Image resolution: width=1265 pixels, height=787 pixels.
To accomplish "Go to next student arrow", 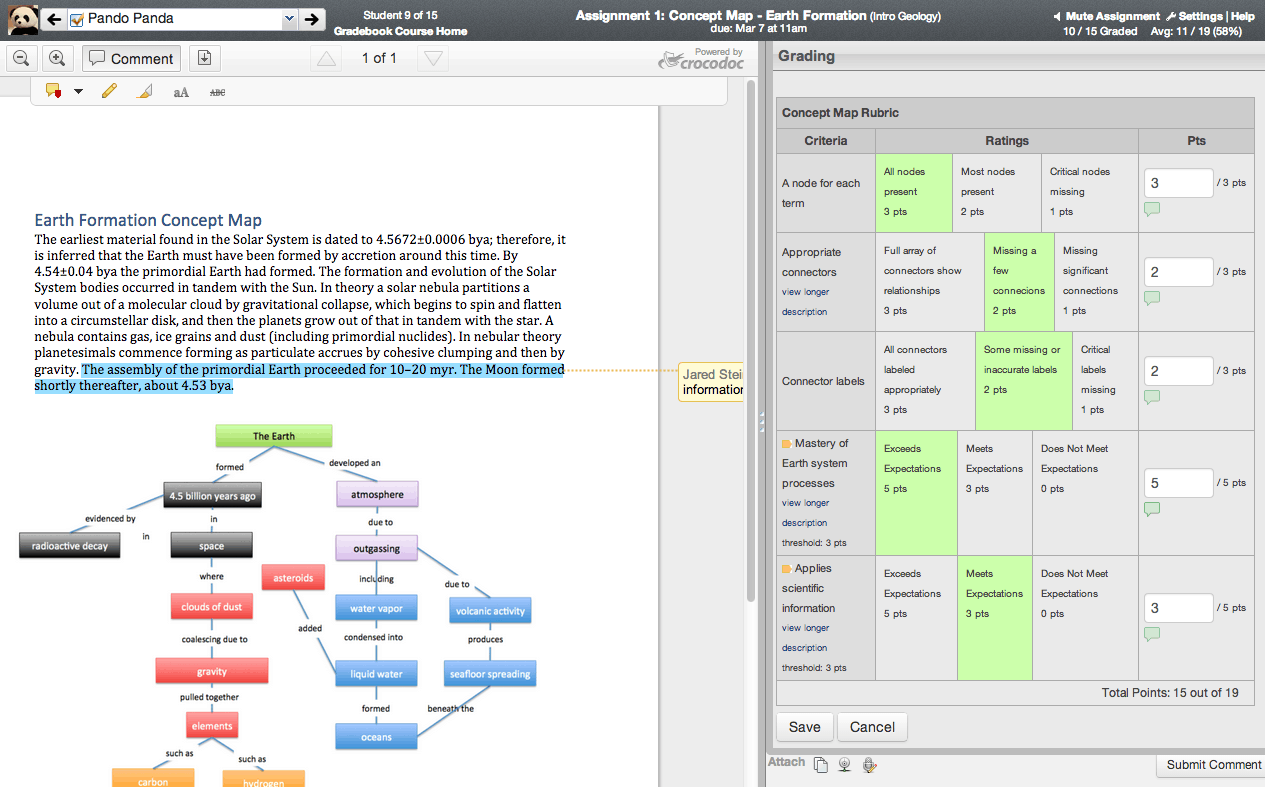I will pos(312,19).
